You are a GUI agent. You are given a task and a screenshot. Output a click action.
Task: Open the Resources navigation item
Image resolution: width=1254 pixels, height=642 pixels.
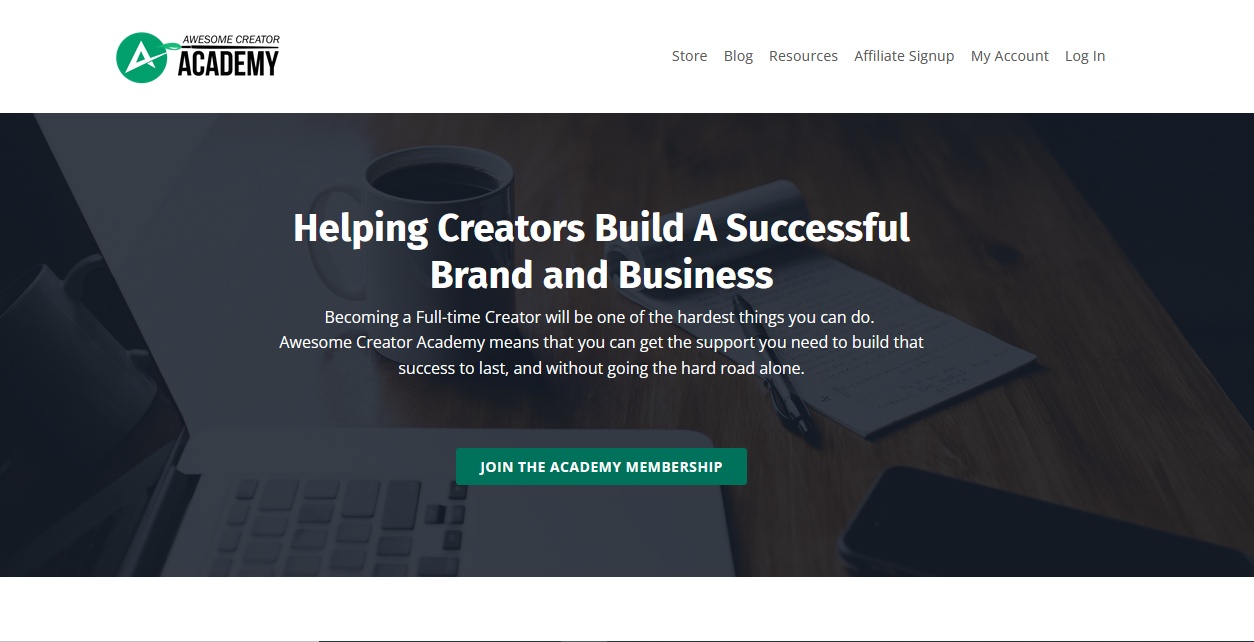pos(803,56)
